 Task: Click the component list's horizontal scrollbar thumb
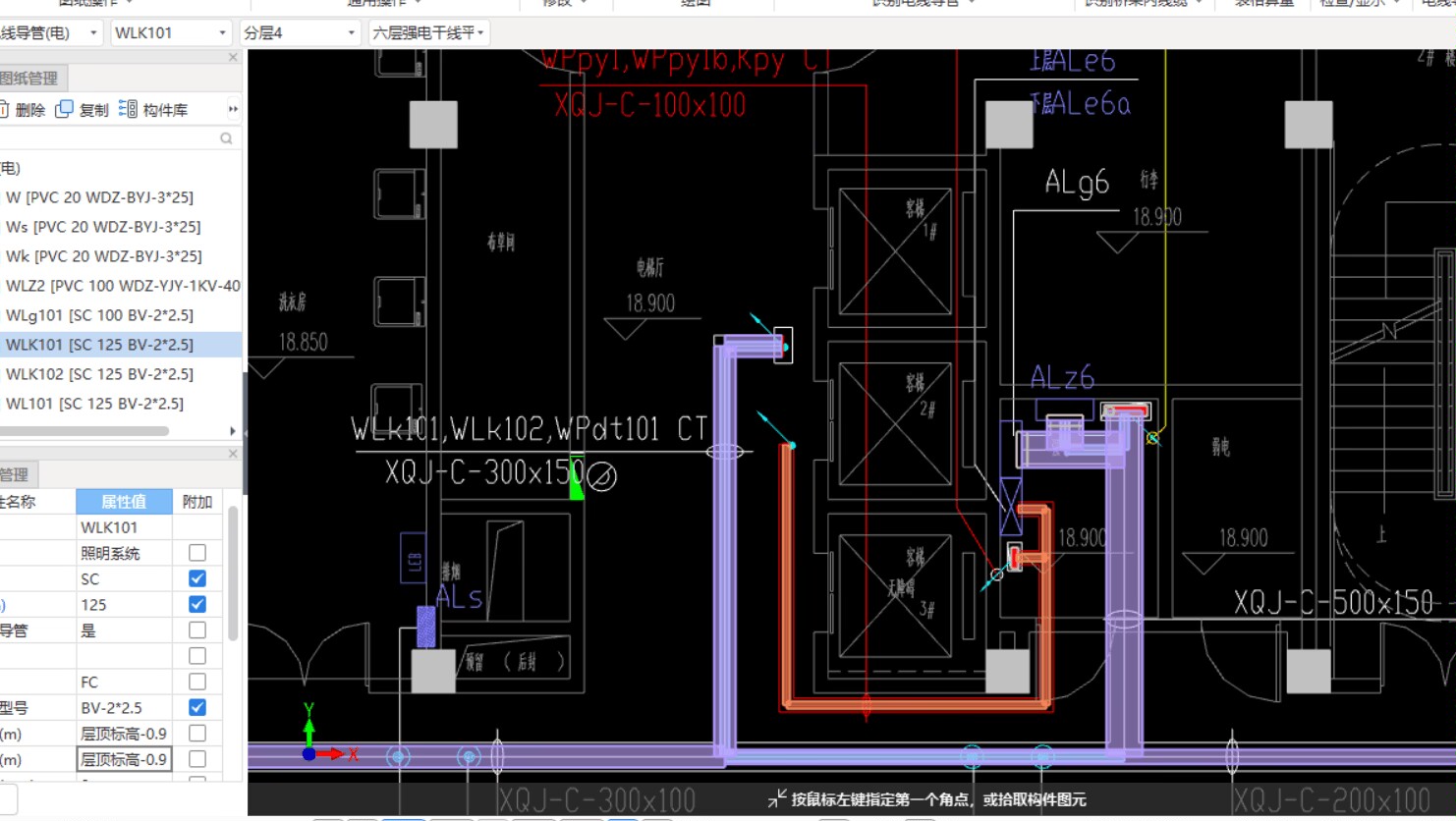[x=84, y=431]
